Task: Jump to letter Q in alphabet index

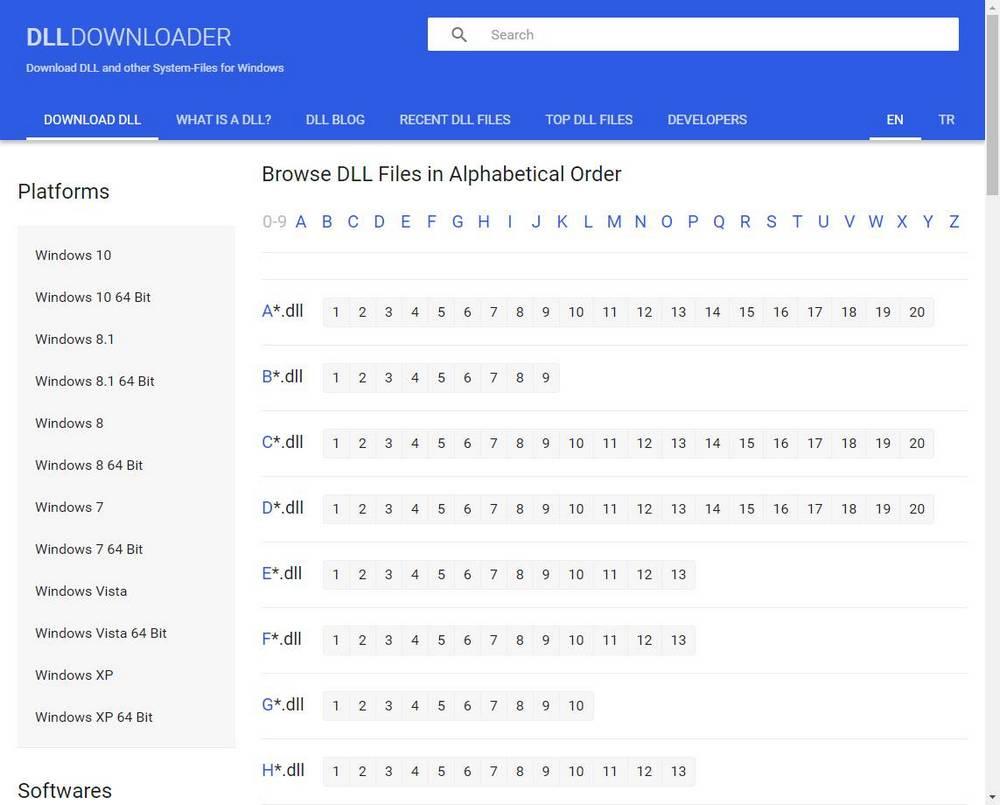Action: click(x=719, y=222)
